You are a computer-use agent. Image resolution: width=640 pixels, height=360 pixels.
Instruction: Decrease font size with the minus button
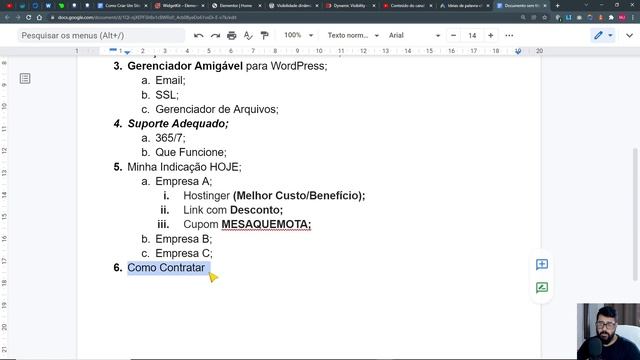pos(453,36)
